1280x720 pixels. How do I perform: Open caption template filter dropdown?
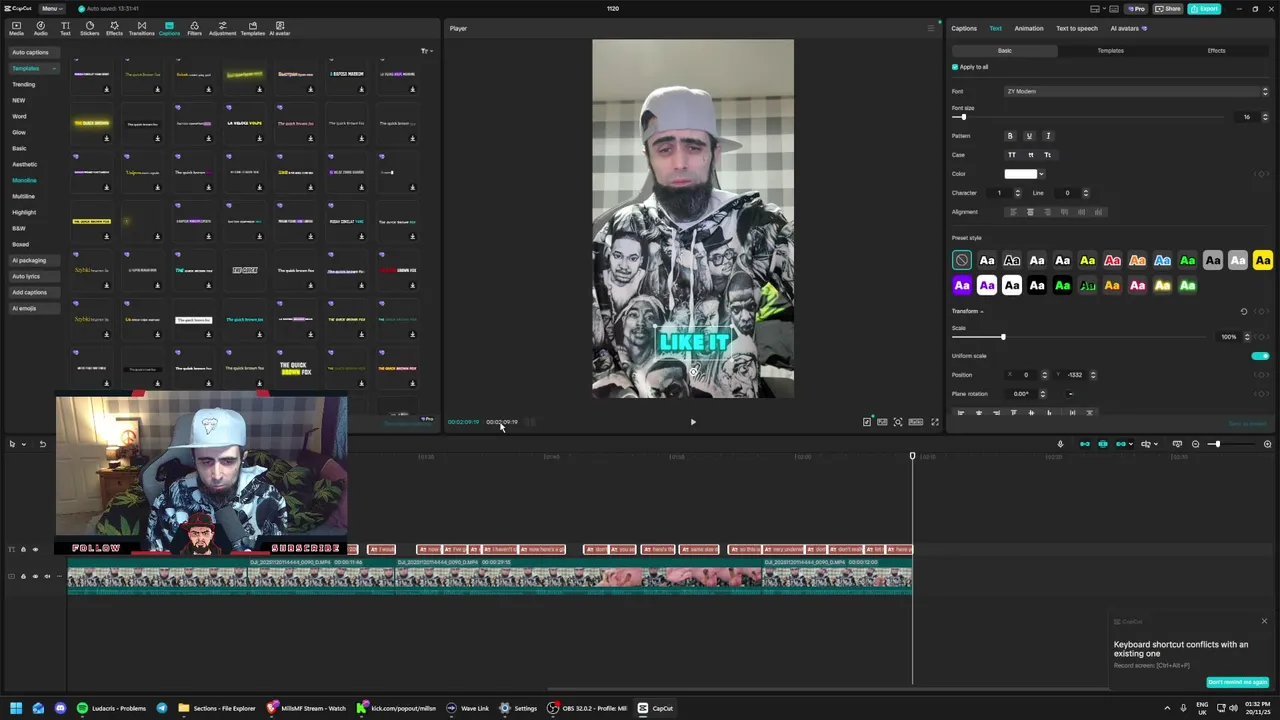426,51
